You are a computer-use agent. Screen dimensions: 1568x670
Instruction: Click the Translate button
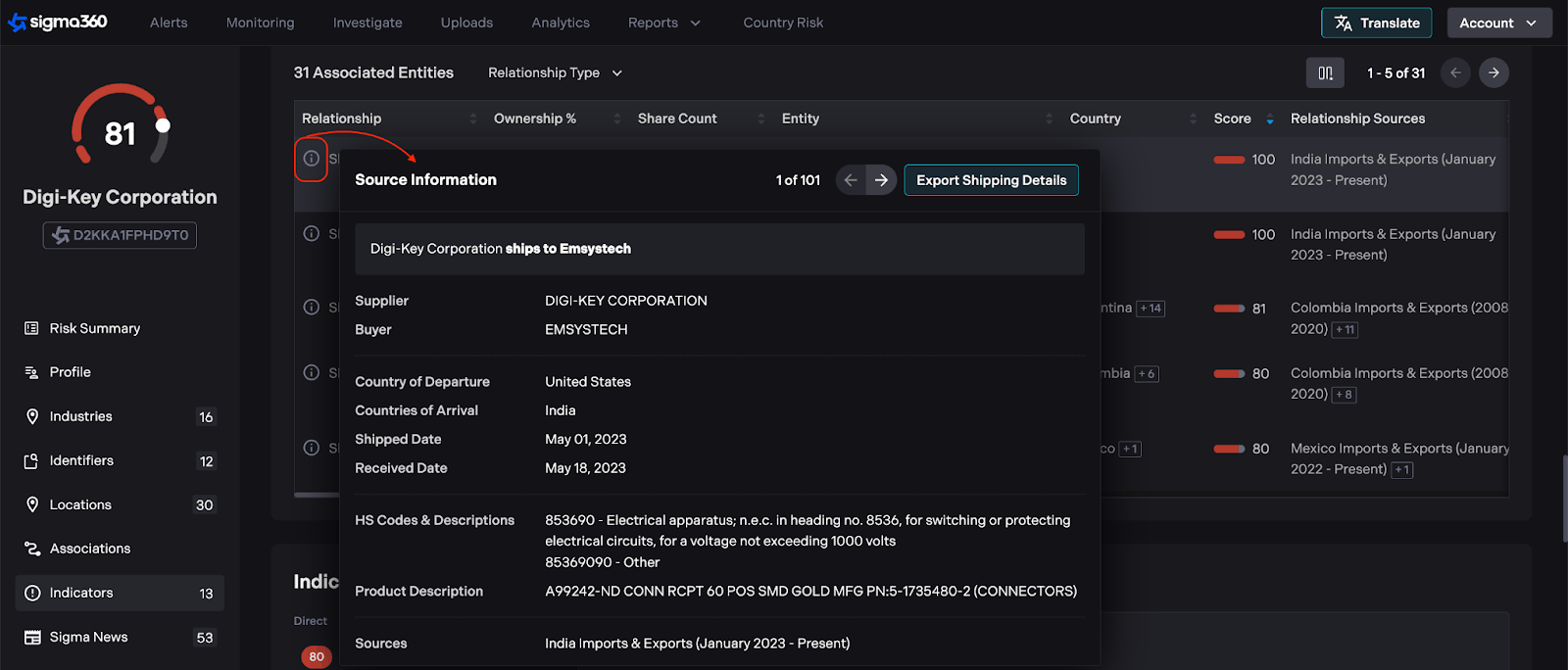click(1376, 23)
